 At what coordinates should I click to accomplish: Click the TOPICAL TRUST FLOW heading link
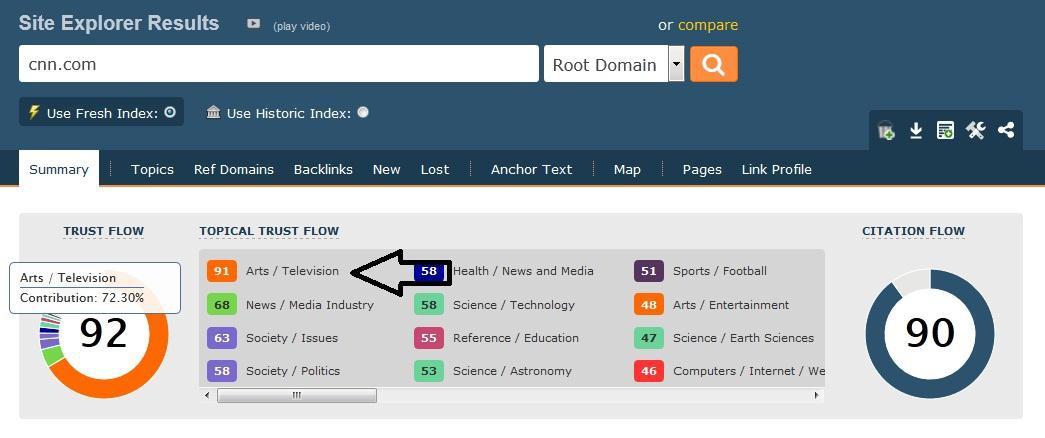coord(269,231)
